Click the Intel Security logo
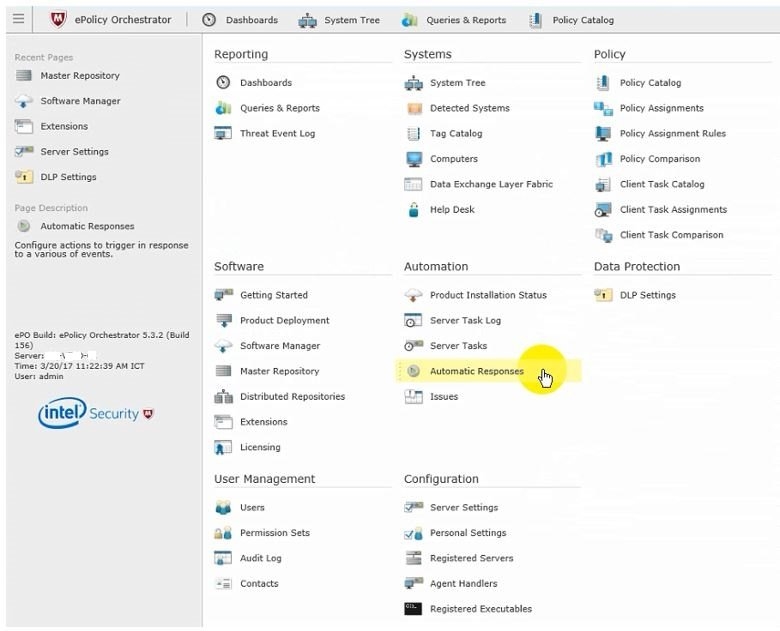The image size is (780, 631). [96, 413]
